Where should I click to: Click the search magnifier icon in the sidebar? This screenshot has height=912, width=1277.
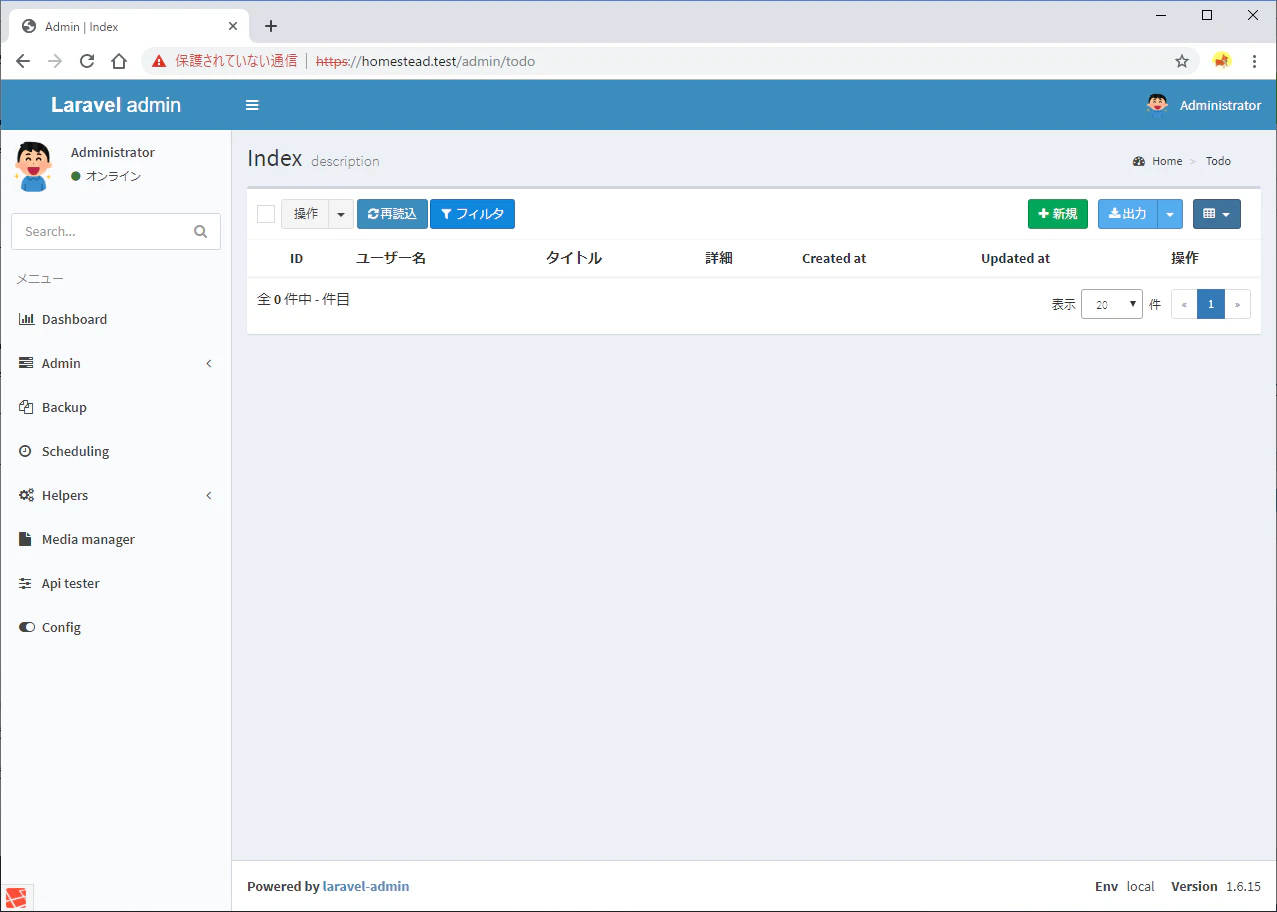(201, 231)
